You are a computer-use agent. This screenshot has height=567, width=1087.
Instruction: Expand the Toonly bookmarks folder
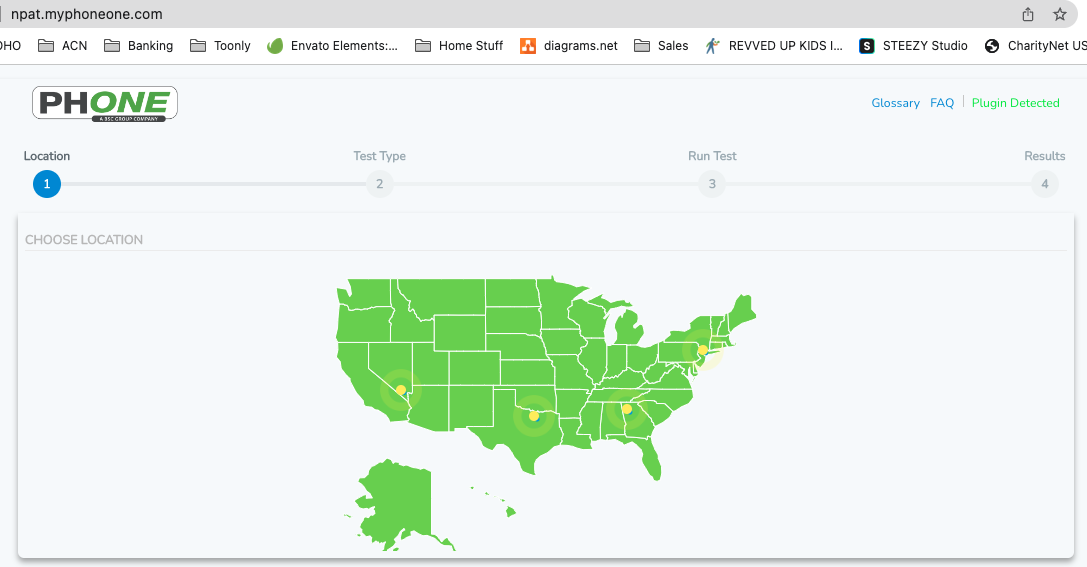coord(220,46)
